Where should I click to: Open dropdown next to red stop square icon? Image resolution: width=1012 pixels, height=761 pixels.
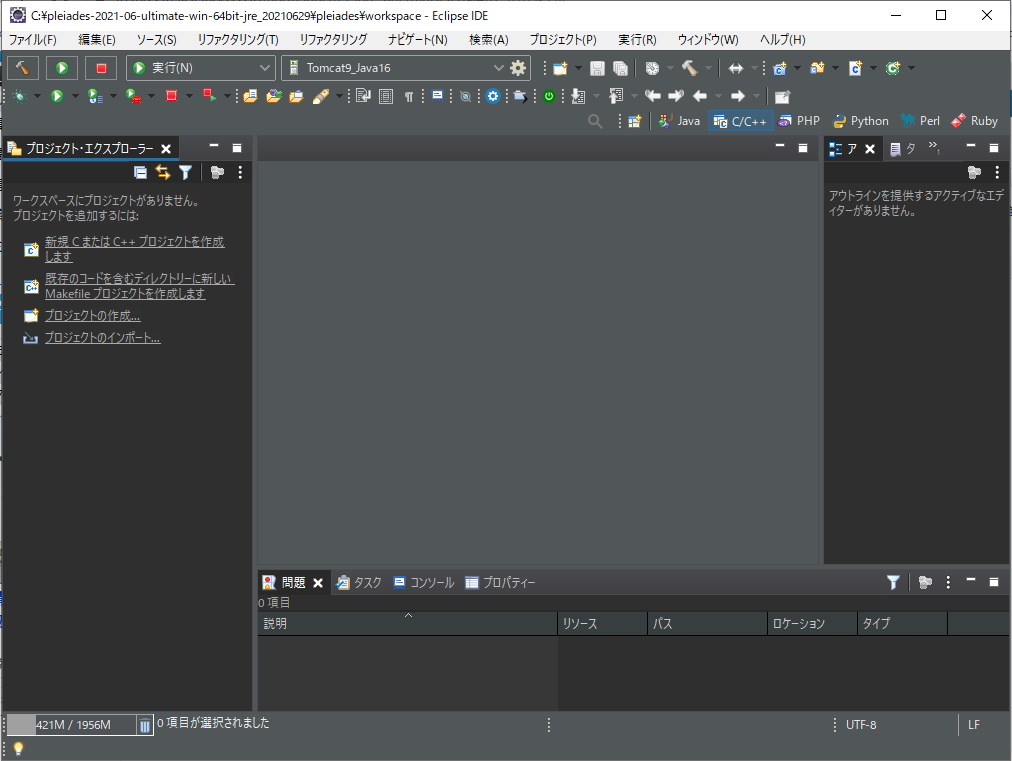pos(189,97)
